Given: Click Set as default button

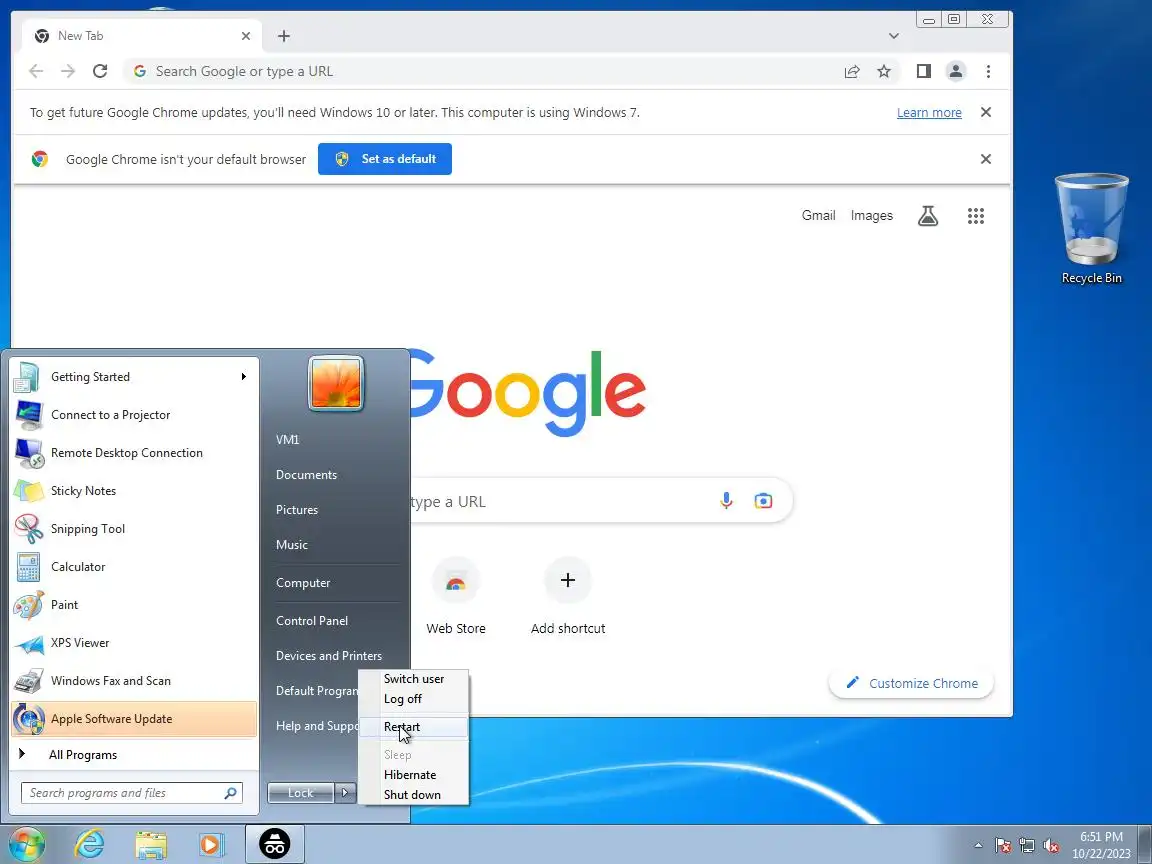Looking at the screenshot, I should 385,159.
